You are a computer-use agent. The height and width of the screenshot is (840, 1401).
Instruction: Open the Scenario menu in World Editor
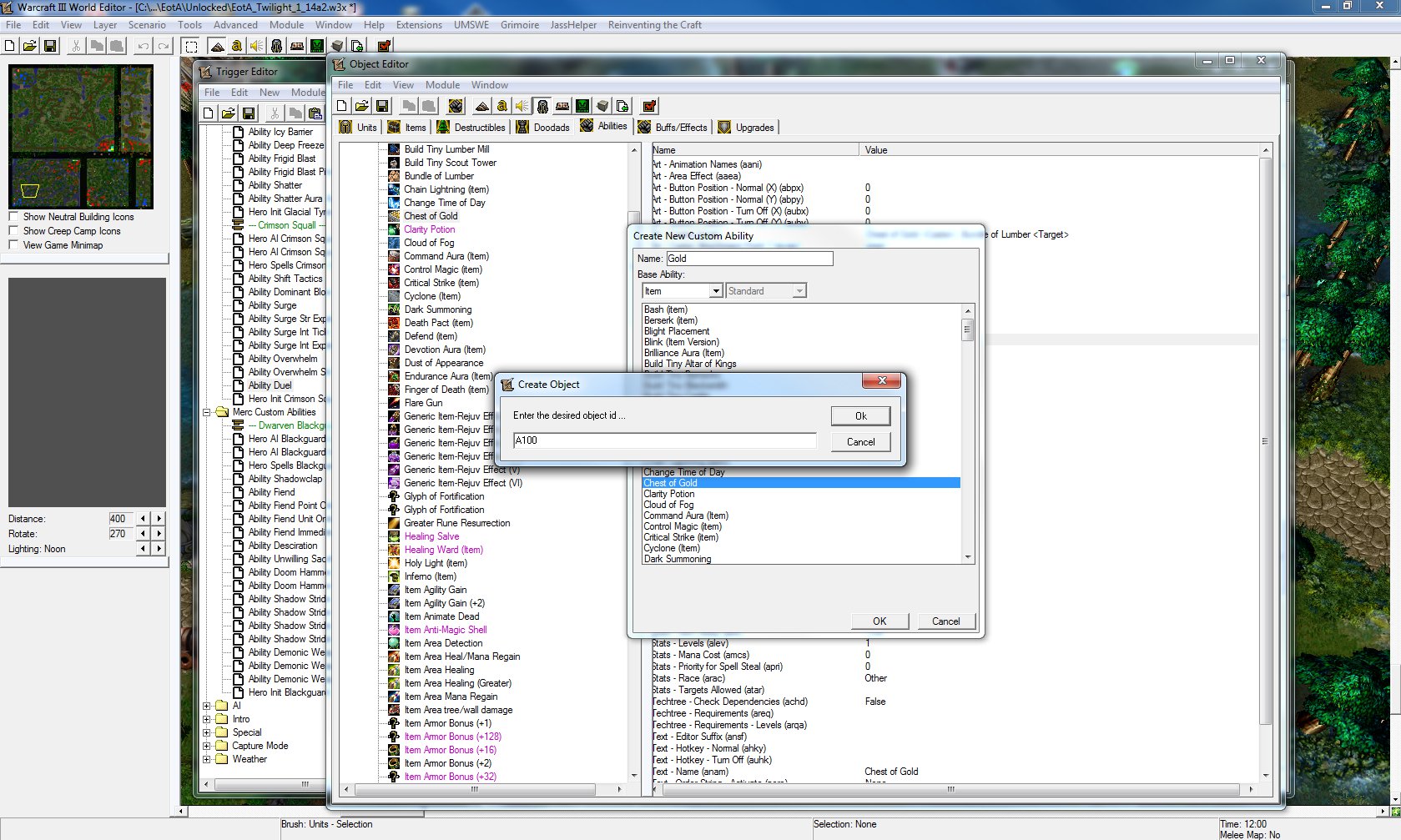[x=147, y=25]
